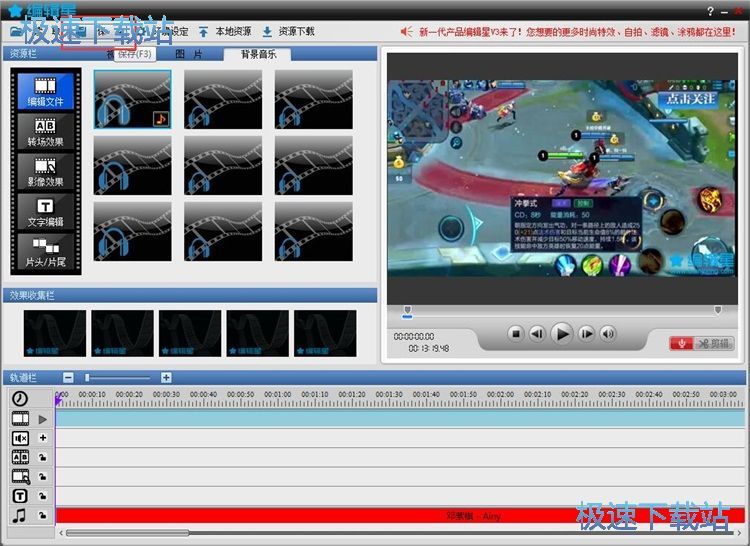Open the 影像效果 image effects panel
The width and height of the screenshot is (750, 546).
[x=45, y=172]
